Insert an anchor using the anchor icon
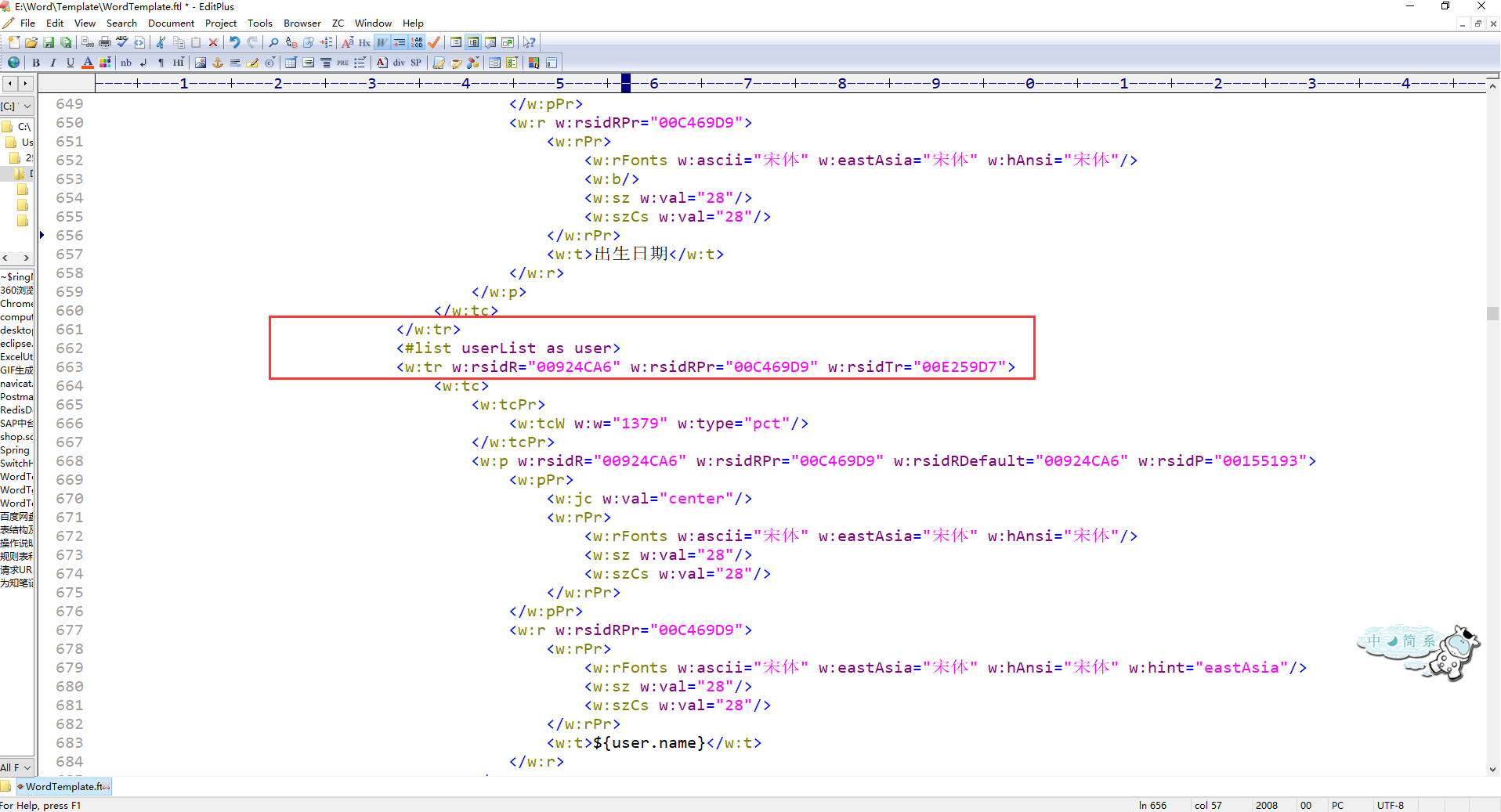 pyautogui.click(x=218, y=63)
